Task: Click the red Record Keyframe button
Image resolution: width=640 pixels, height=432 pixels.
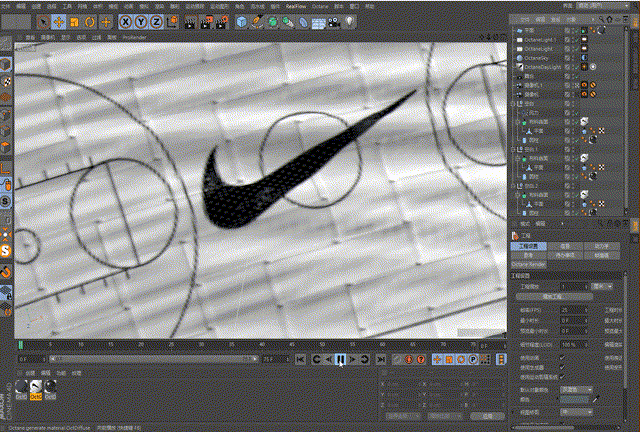Action: [409, 359]
